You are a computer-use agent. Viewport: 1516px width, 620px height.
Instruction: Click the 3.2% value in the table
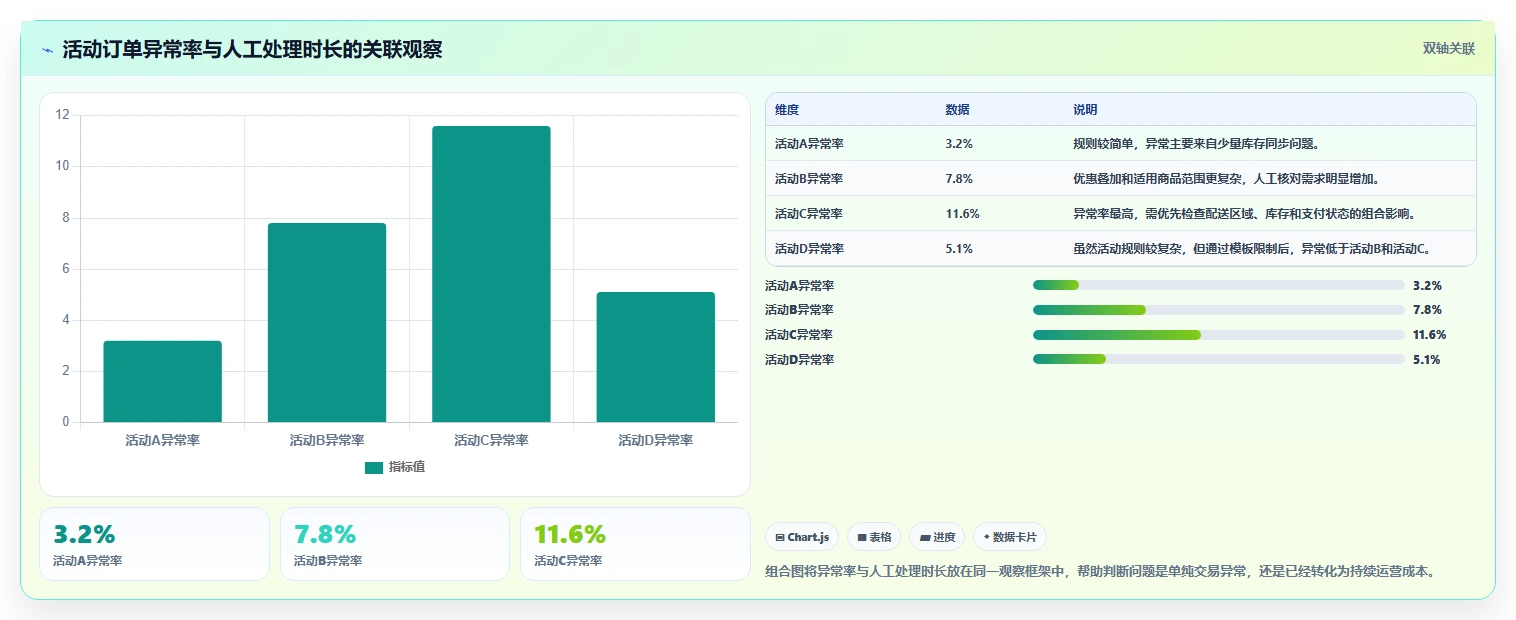tap(959, 144)
